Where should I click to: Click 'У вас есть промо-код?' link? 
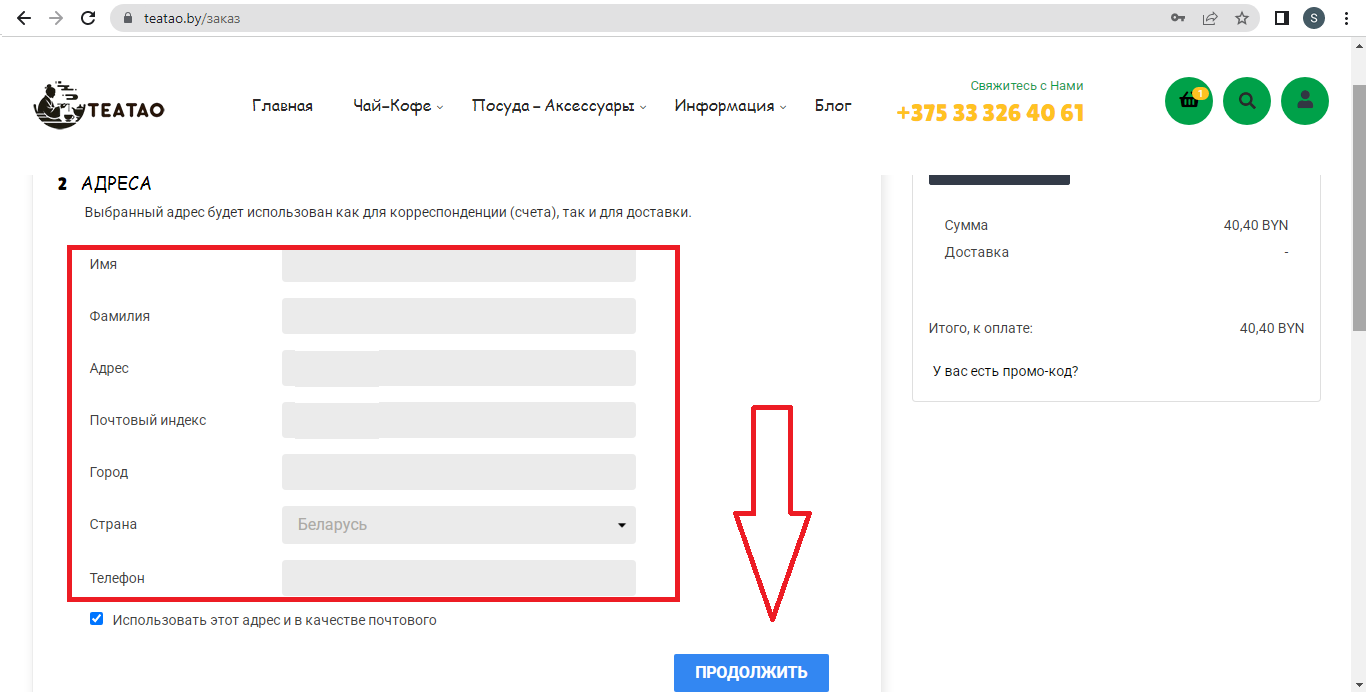click(1005, 371)
